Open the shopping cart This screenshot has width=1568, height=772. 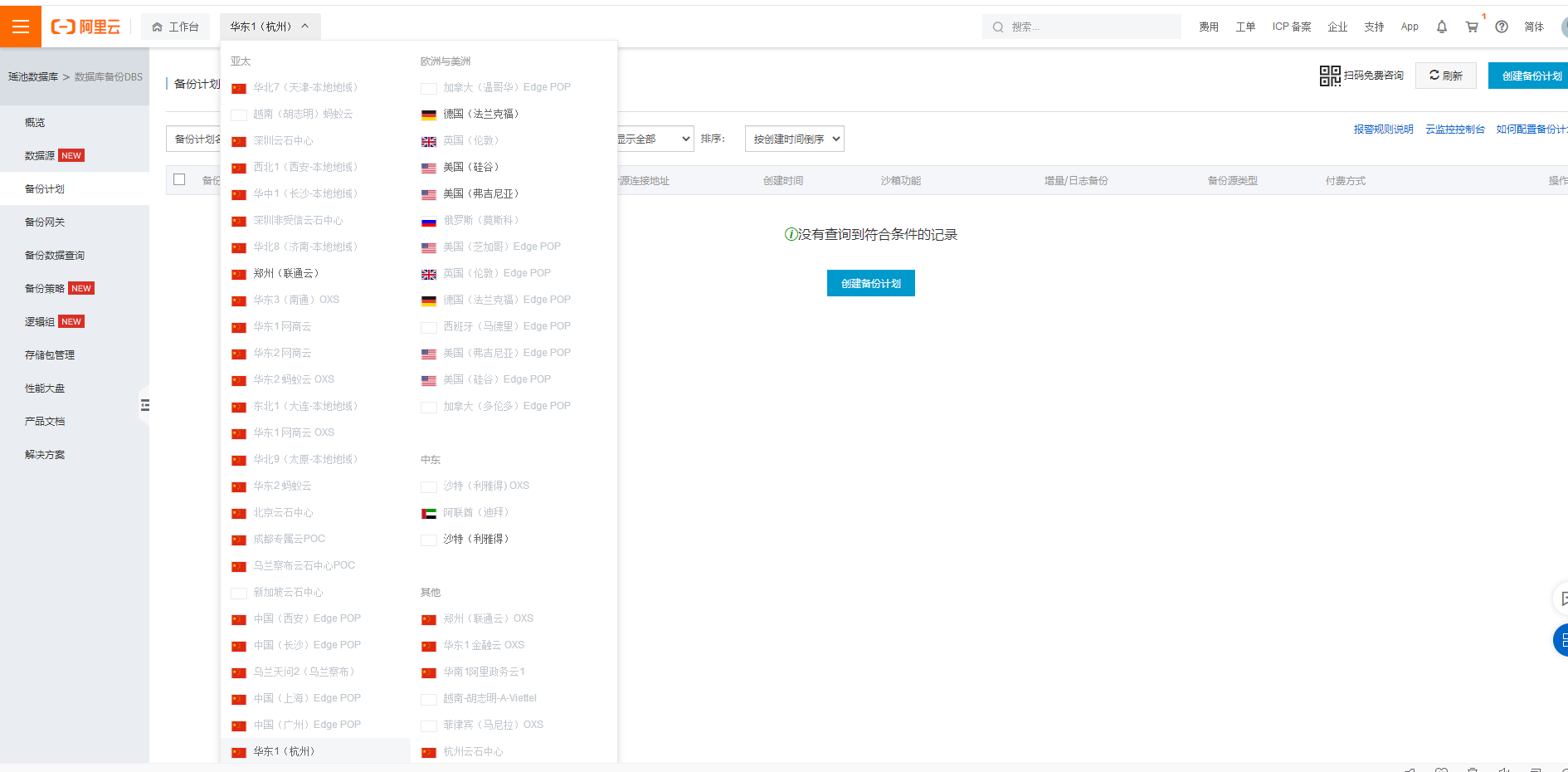[x=1472, y=27]
